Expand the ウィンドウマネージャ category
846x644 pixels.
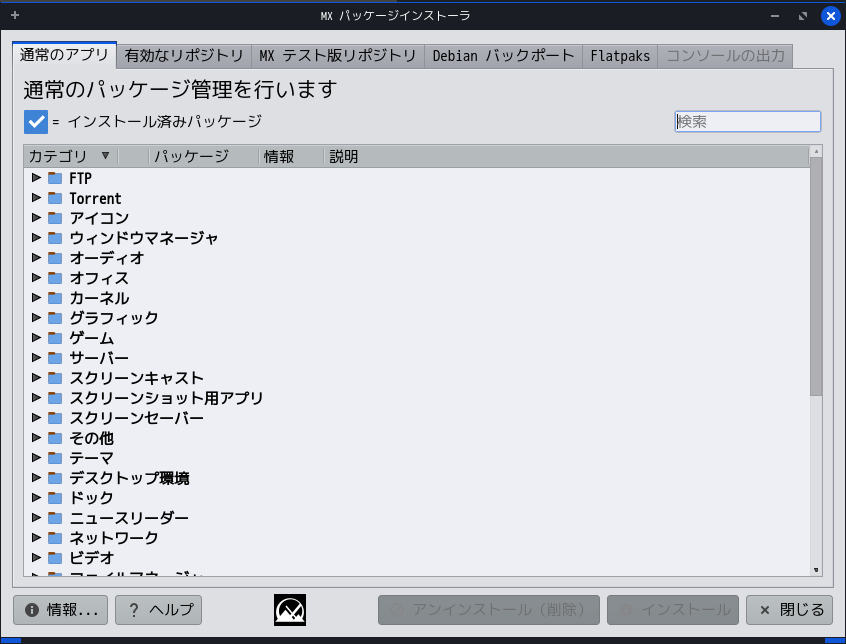pos(36,237)
